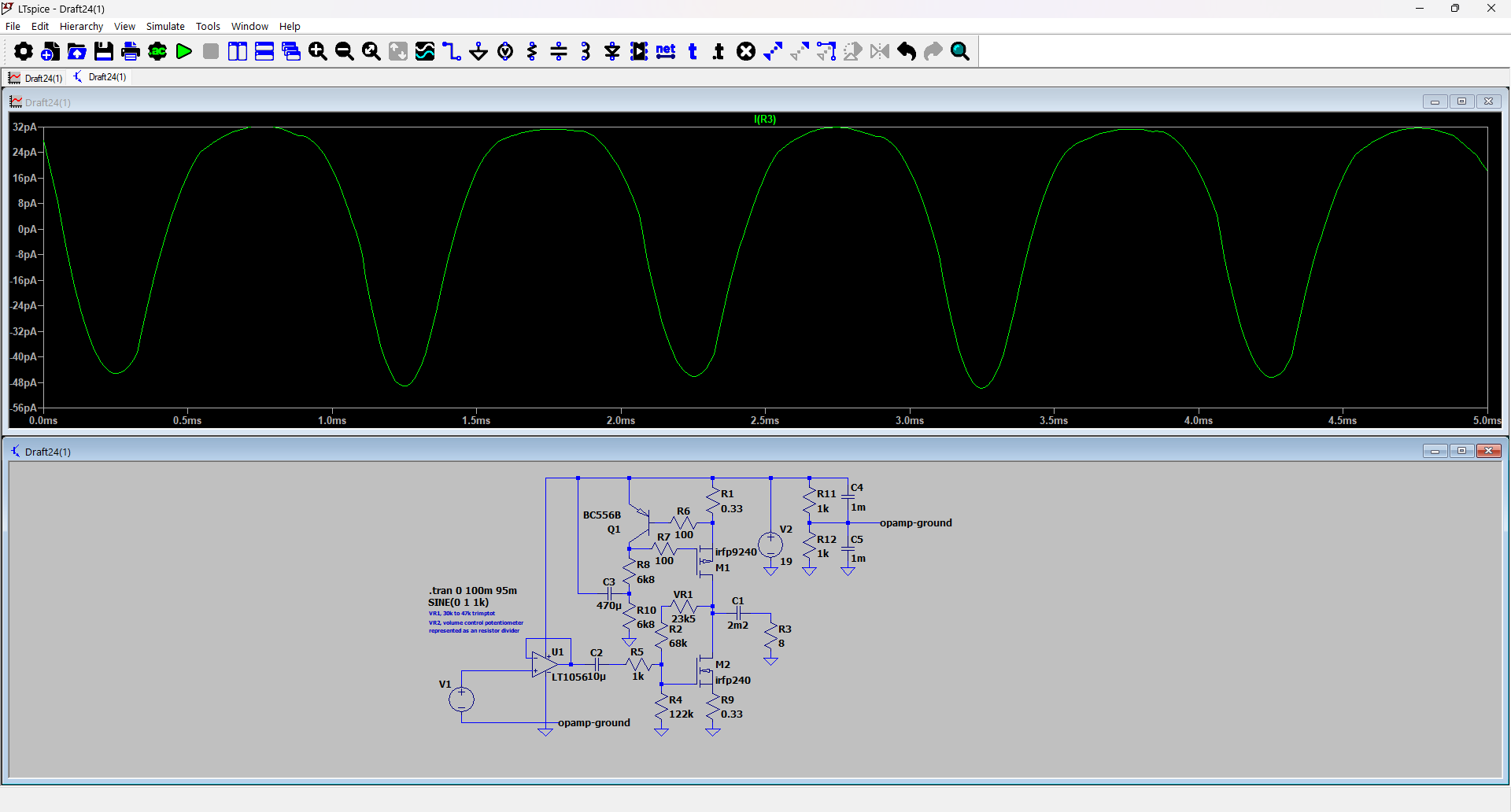Open the simulation command configure icon

(157, 52)
